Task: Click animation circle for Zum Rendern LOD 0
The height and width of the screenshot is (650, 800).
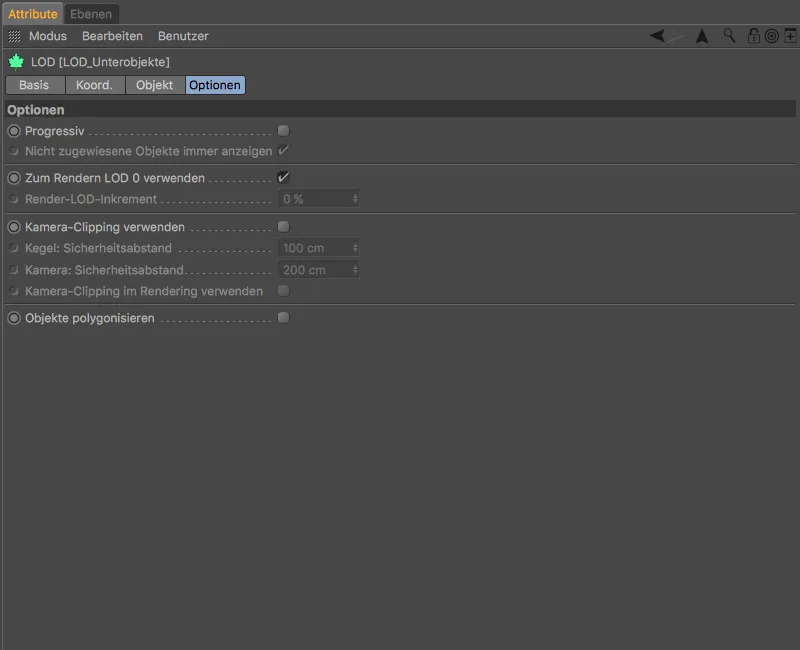Action: [x=14, y=178]
